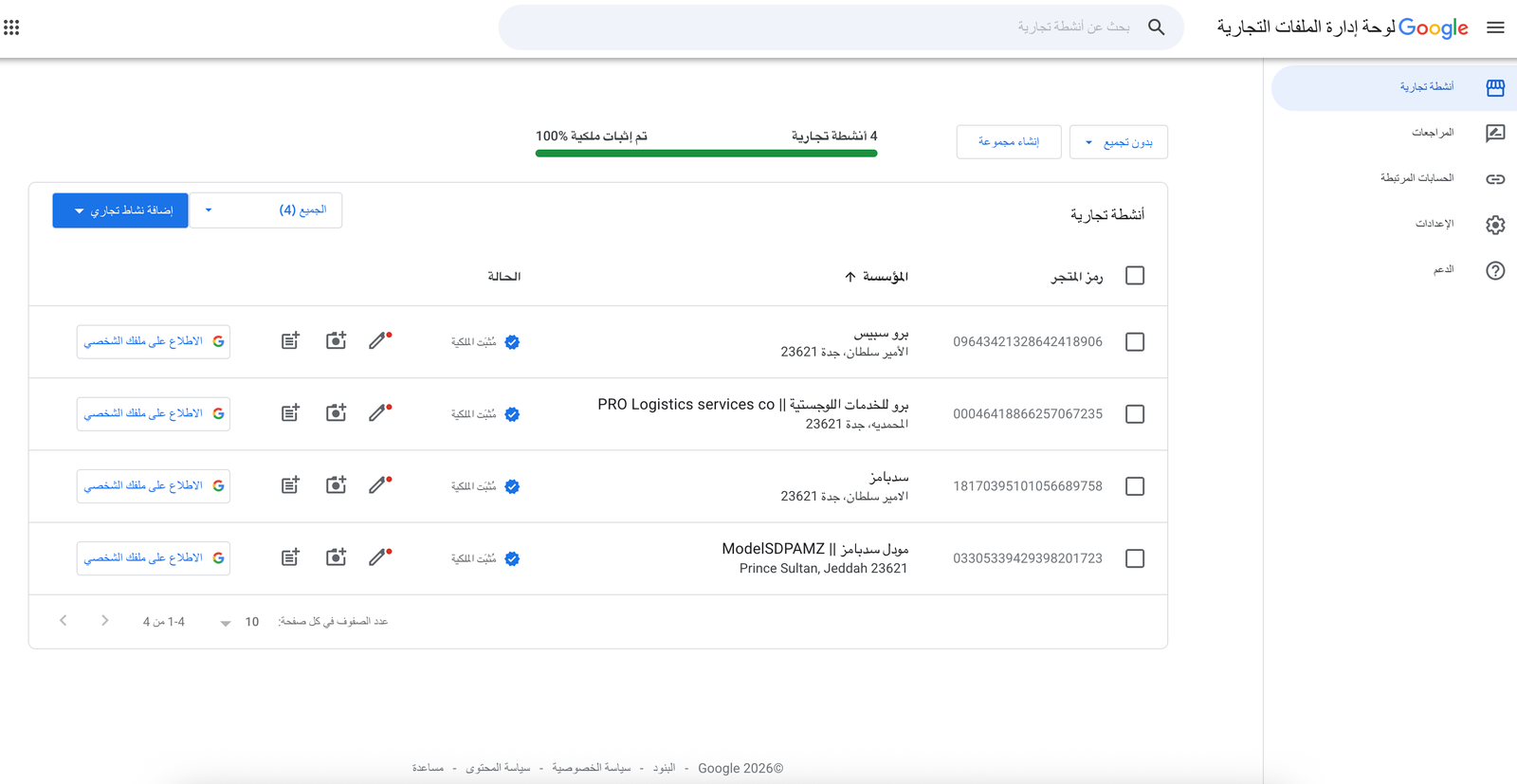This screenshot has height=784, width=1517.
Task: Create post icon for PRO Logistics services co
Action: (x=290, y=412)
